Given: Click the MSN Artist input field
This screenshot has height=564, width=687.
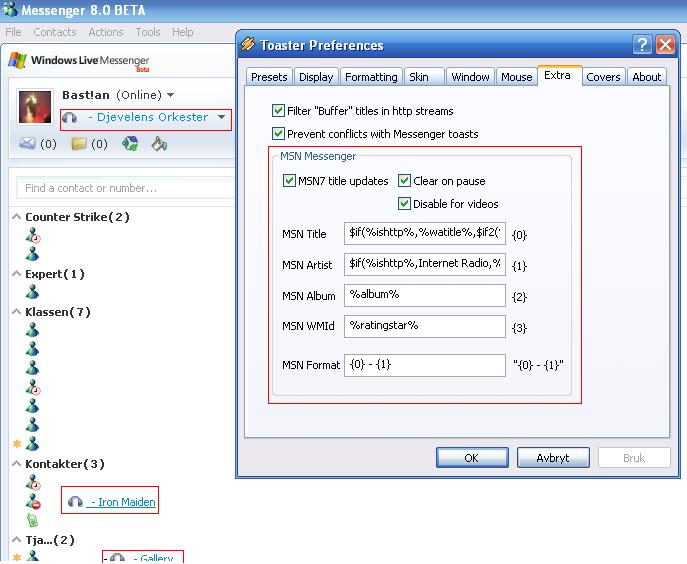Looking at the screenshot, I should pos(425,264).
